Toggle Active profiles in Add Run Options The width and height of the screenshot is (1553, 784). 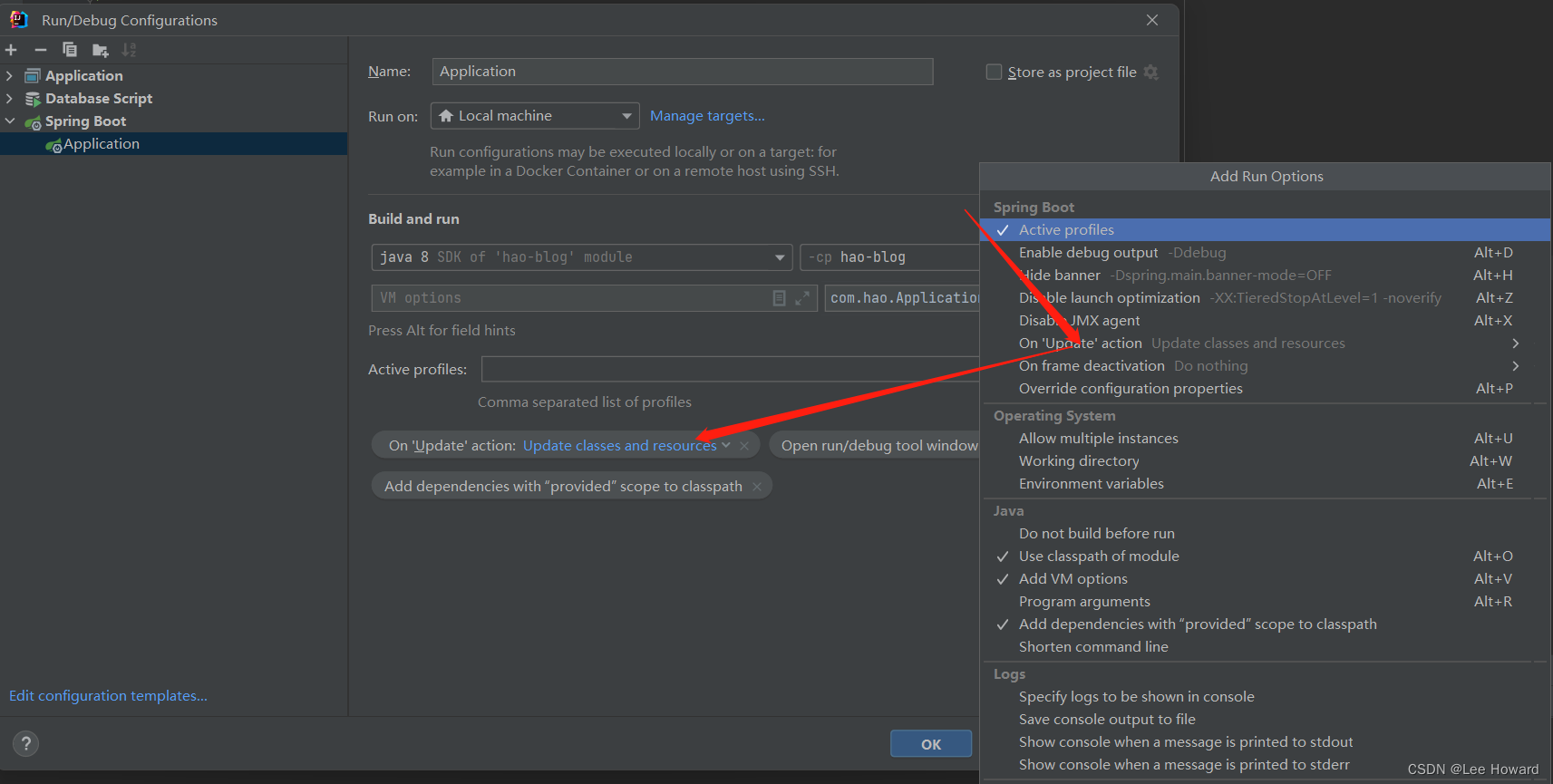click(x=1266, y=230)
